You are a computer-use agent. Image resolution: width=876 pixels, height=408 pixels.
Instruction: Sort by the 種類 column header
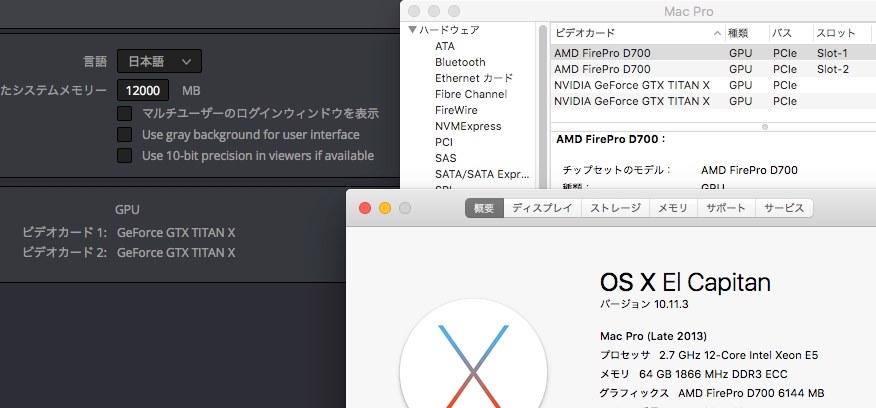(x=747, y=33)
